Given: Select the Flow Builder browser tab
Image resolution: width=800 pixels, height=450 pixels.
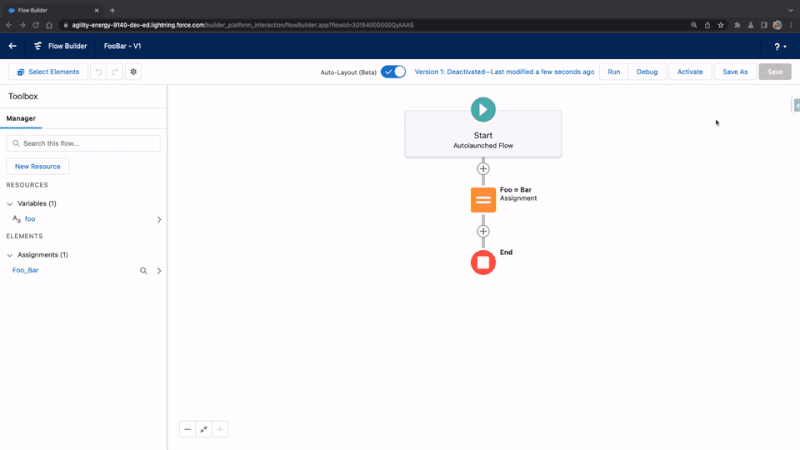Looking at the screenshot, I should point(51,10).
